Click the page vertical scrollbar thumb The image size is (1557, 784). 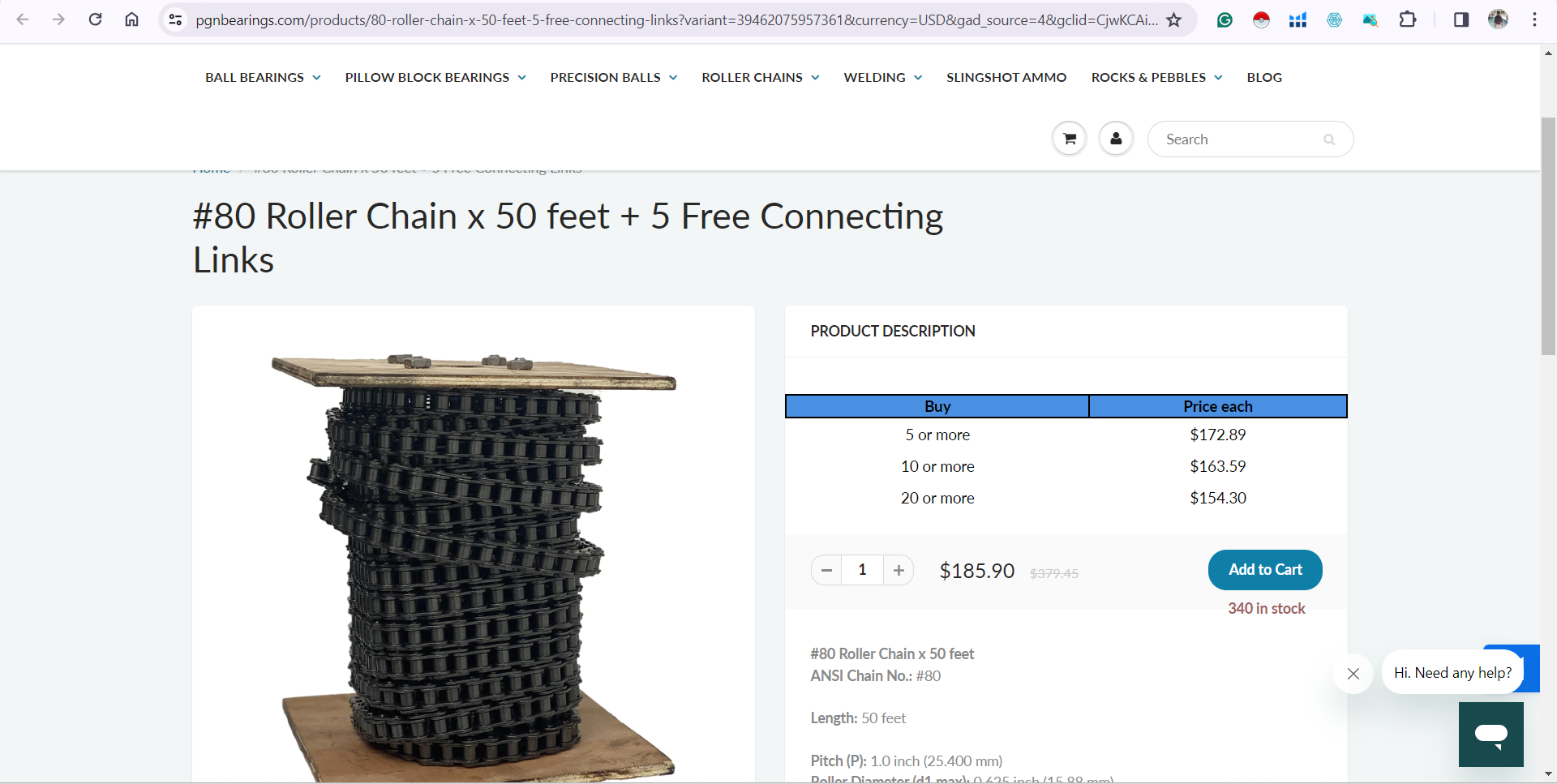point(1548,235)
